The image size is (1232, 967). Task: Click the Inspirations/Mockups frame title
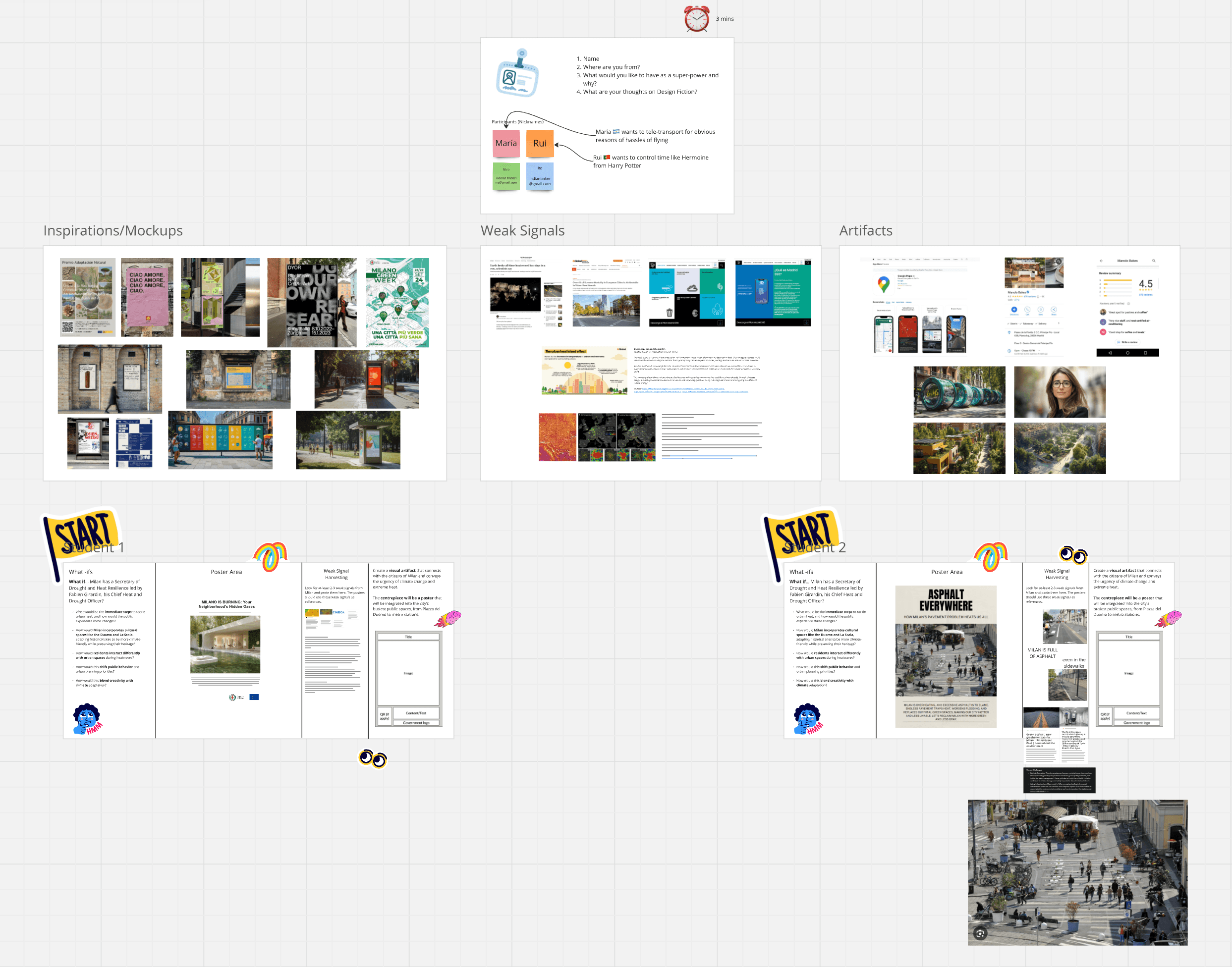point(112,230)
